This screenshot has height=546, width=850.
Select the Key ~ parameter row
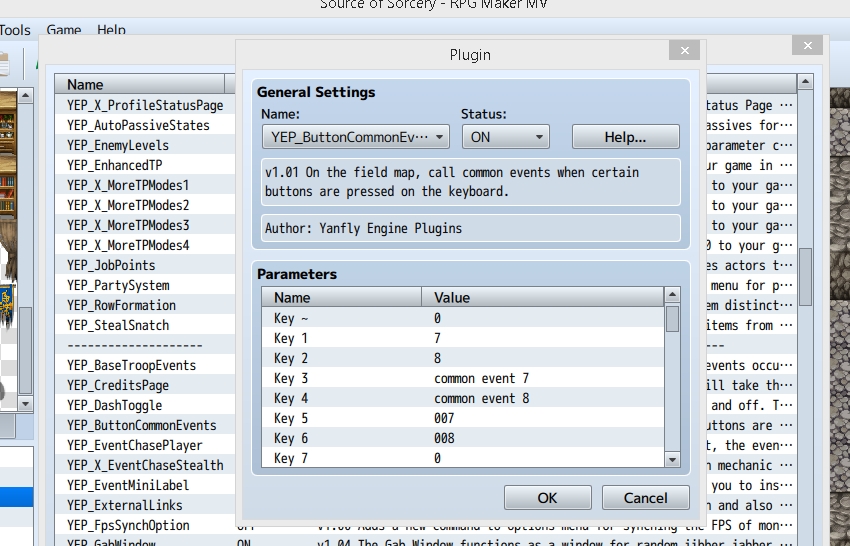(x=462, y=318)
